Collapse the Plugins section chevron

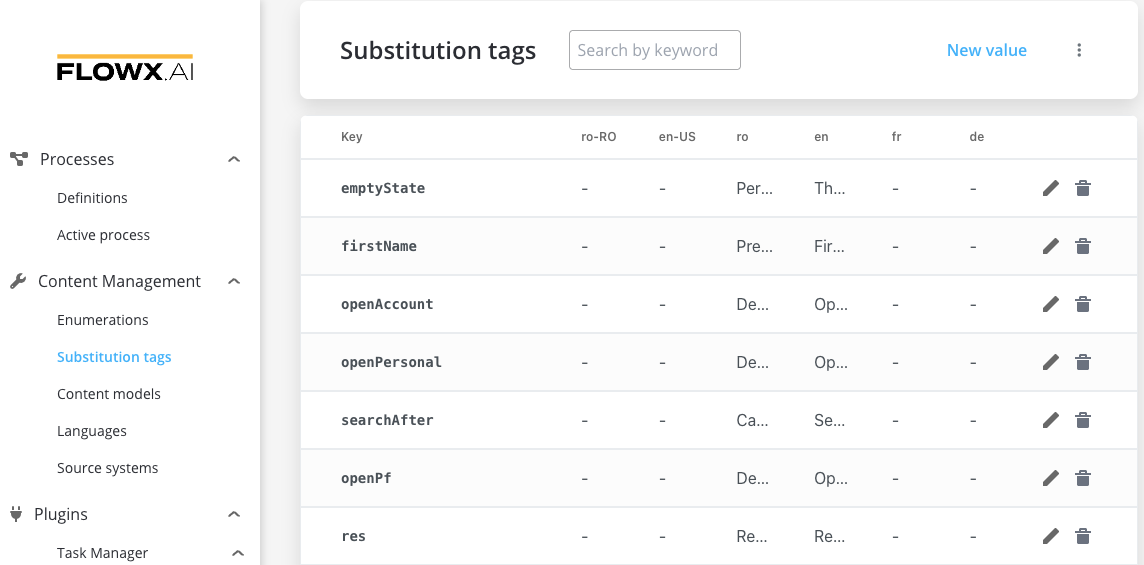(233, 514)
